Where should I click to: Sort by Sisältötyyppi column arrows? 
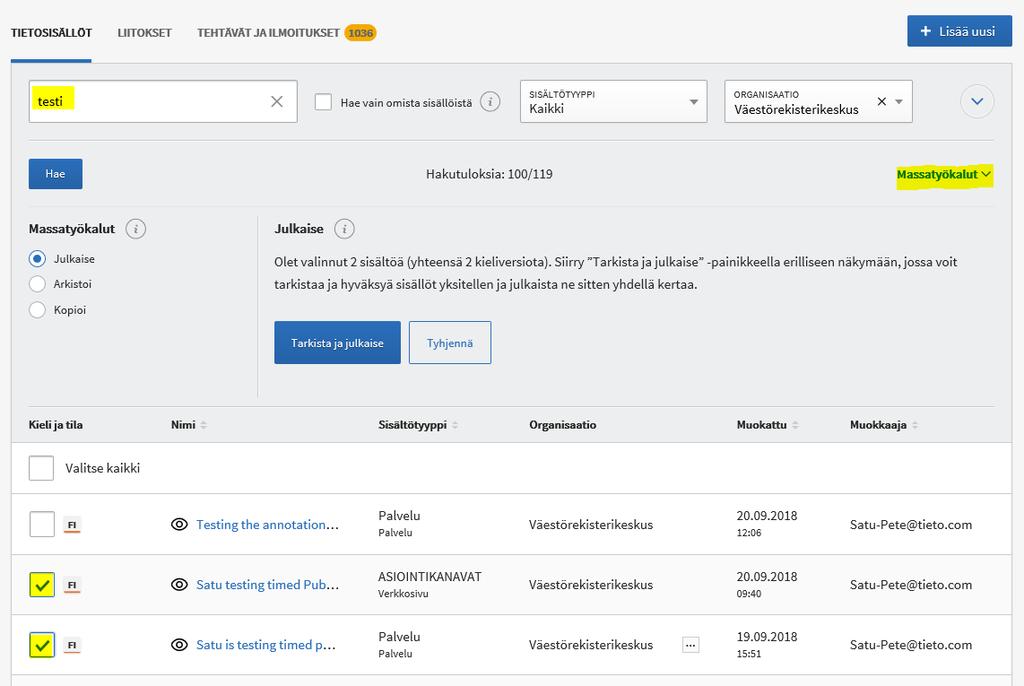[x=455, y=425]
